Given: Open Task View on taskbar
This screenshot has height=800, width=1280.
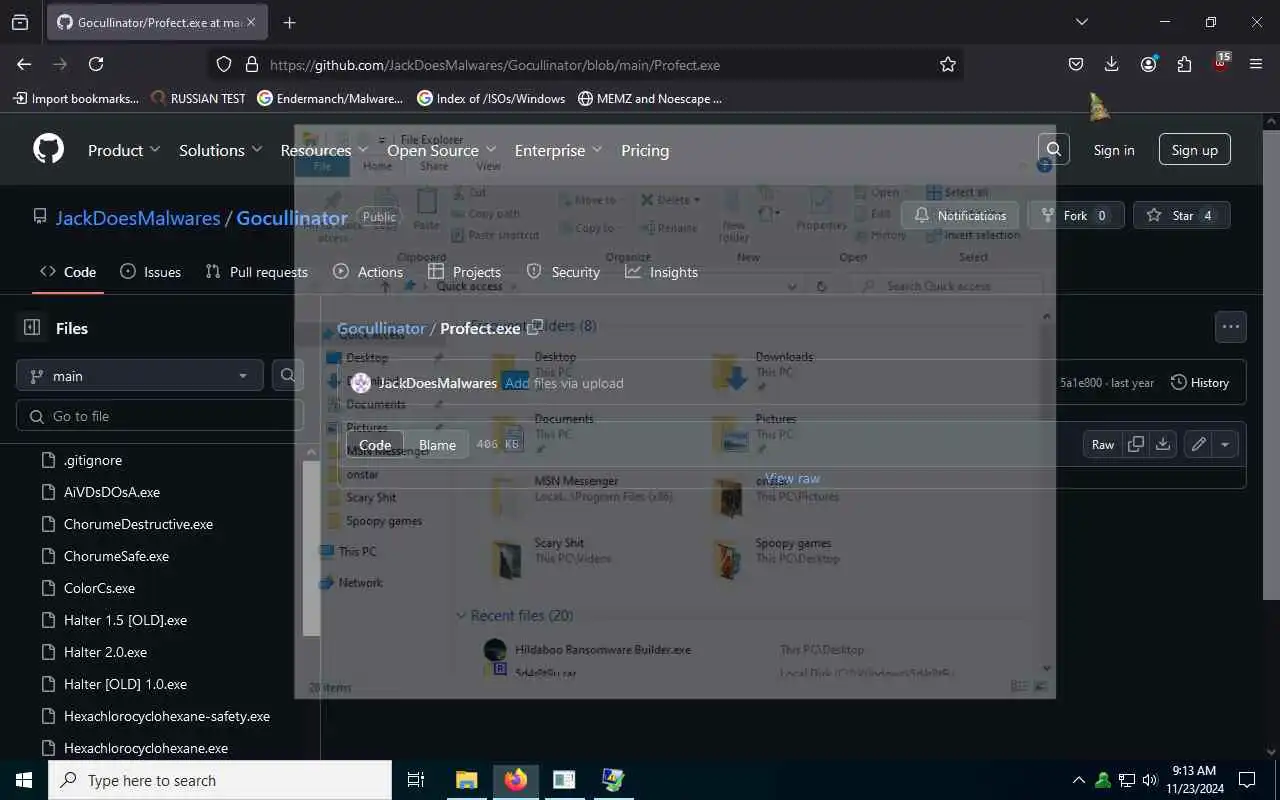Looking at the screenshot, I should click(x=416, y=780).
